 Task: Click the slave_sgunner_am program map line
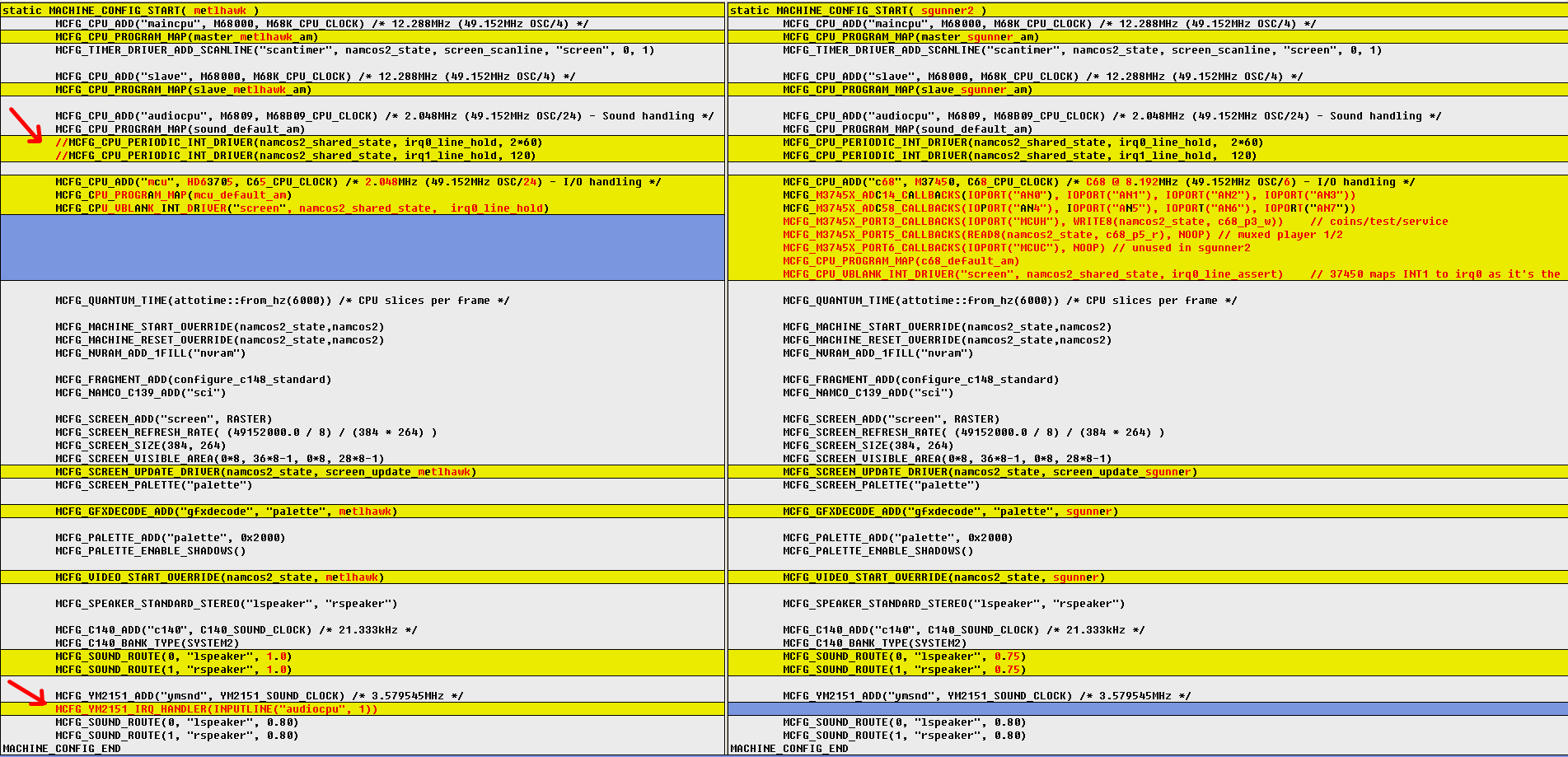pyautogui.click(x=906, y=90)
